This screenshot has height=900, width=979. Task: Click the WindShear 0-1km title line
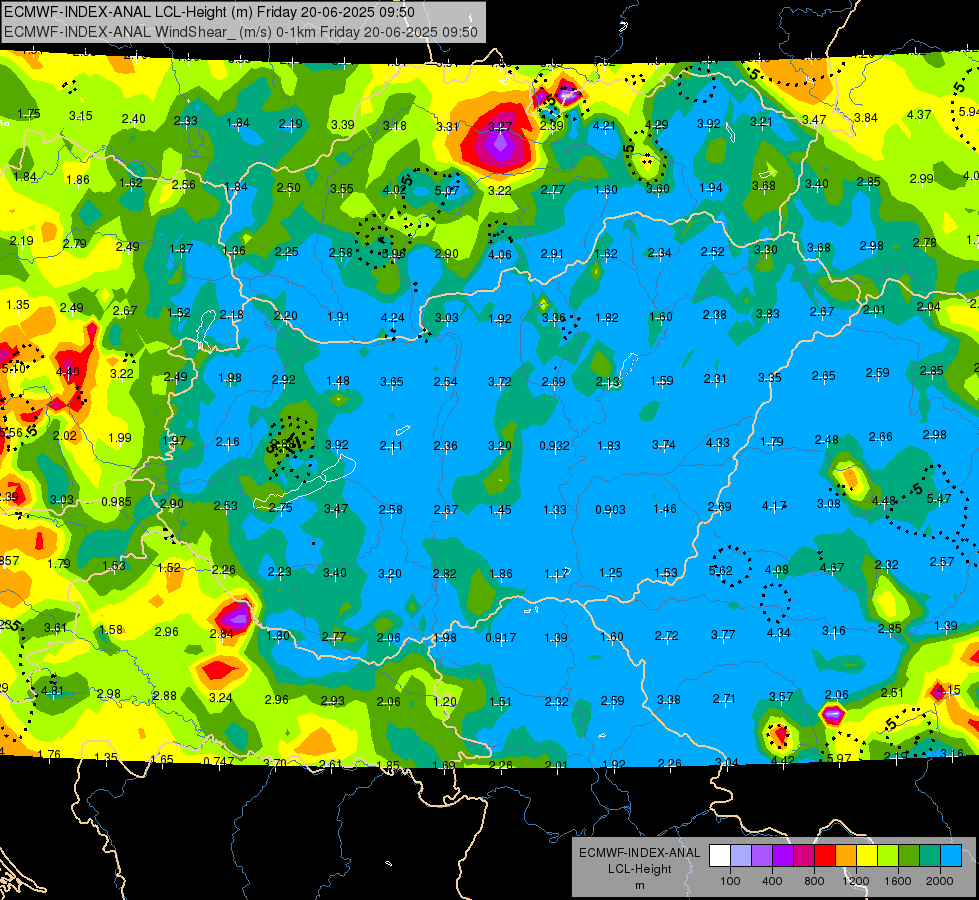coord(241,32)
